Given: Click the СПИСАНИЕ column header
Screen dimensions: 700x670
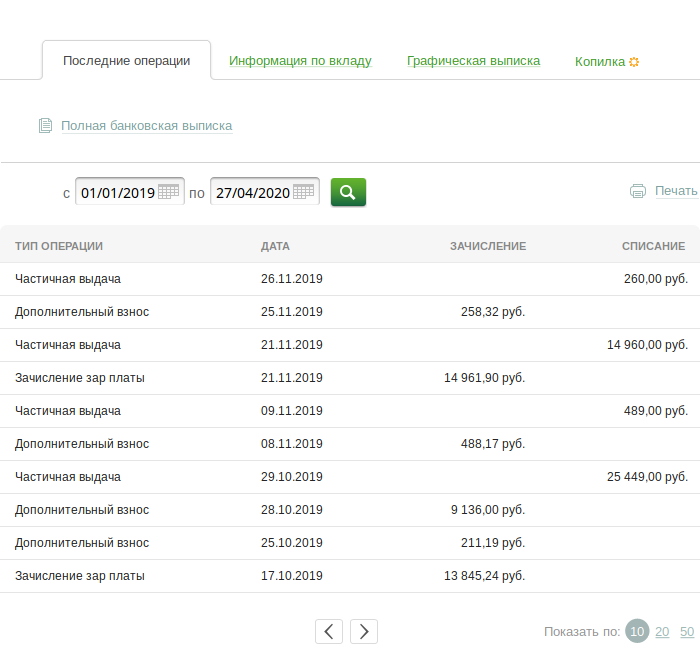Looking at the screenshot, I should tap(654, 246).
